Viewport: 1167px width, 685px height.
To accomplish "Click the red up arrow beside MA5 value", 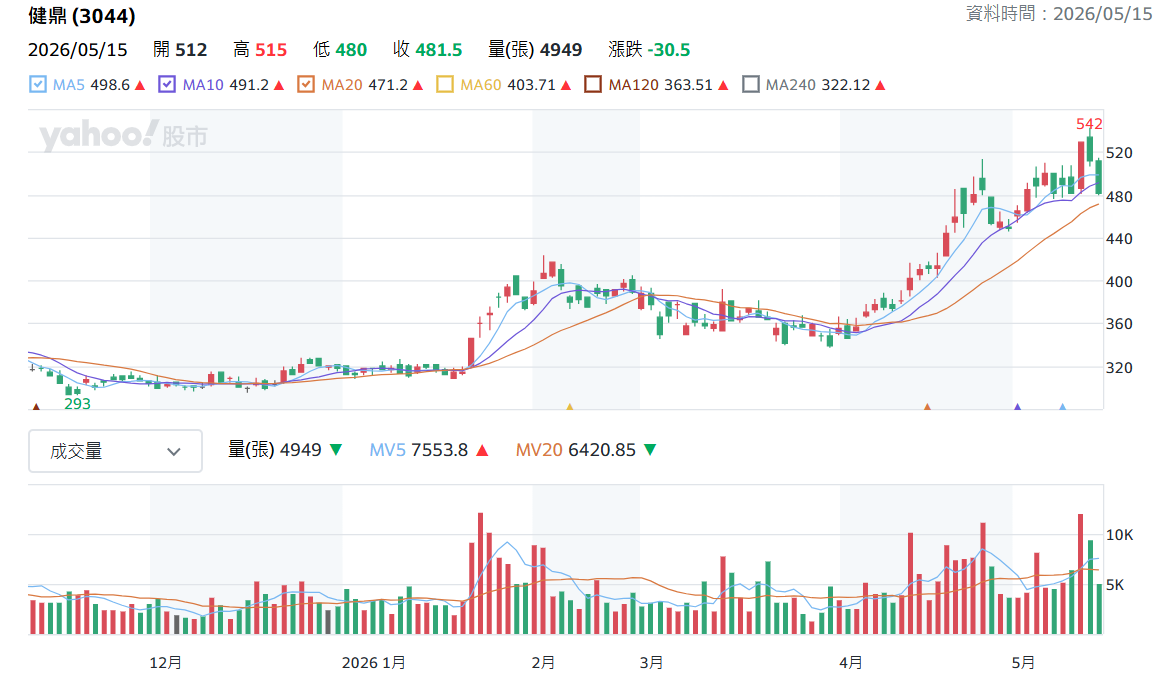I will click(x=140, y=86).
